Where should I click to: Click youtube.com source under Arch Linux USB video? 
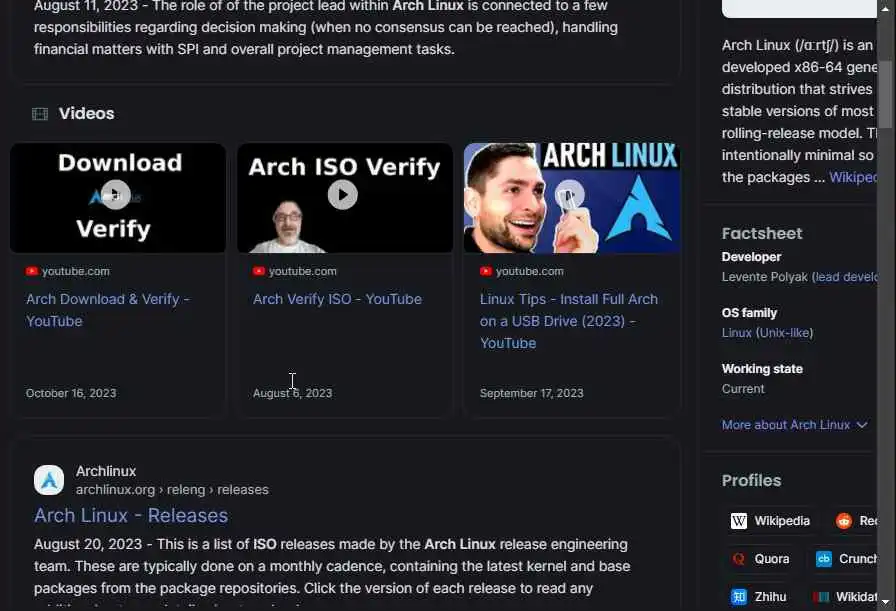pos(529,271)
